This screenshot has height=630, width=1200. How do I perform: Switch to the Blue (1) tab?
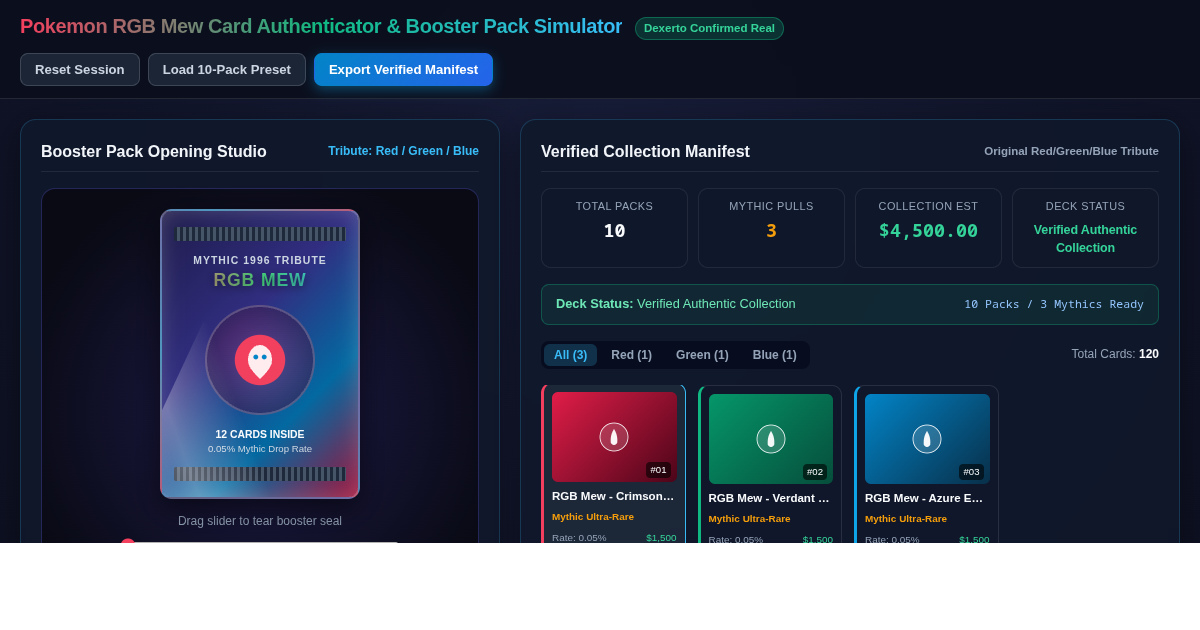pyautogui.click(x=775, y=355)
